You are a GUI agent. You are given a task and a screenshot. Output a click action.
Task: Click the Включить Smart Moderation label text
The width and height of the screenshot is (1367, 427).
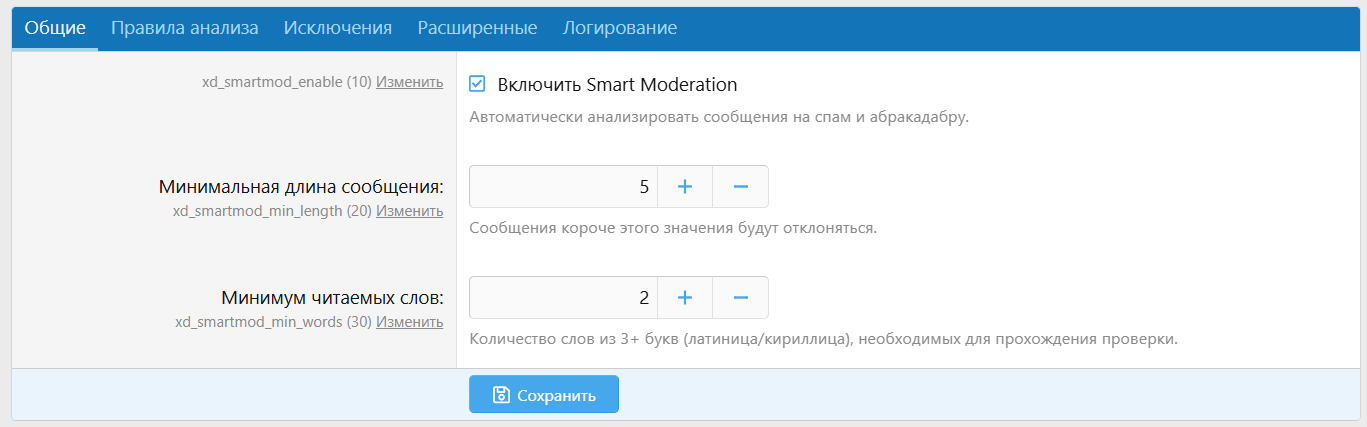(x=617, y=84)
